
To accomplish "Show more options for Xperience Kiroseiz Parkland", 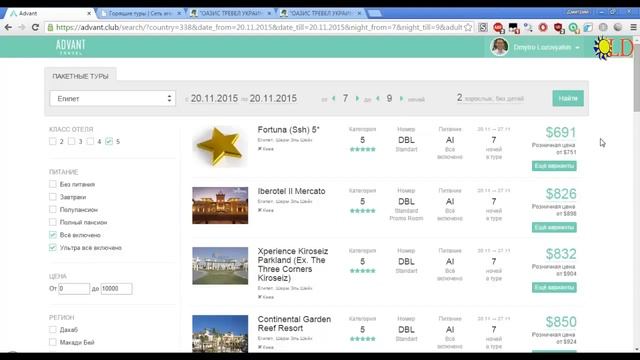I will 554,287.
